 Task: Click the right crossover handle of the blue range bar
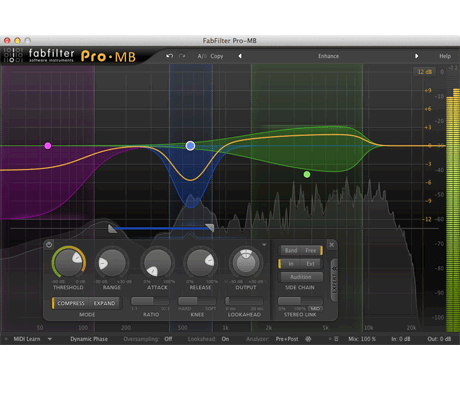210,228
